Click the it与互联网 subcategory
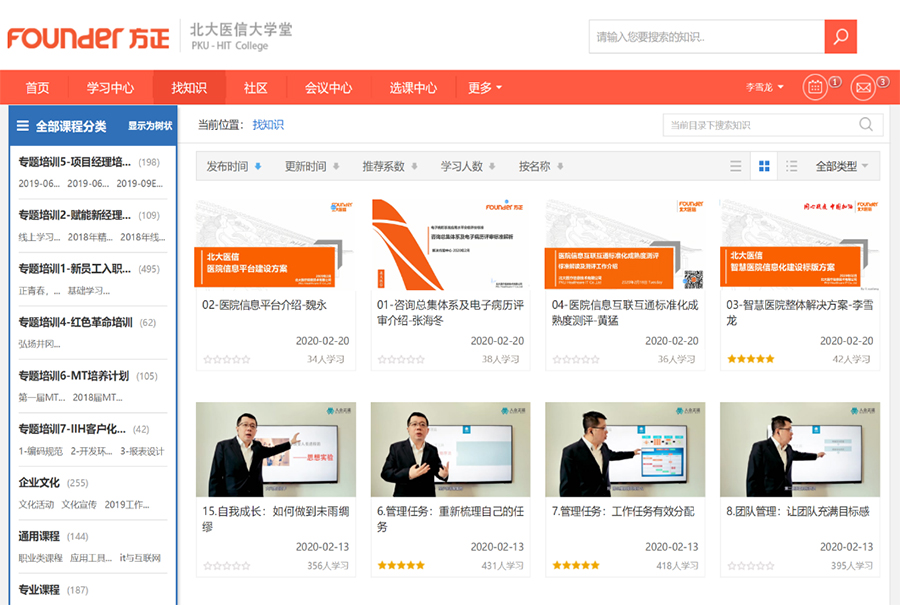This screenshot has height=605, width=900. pyautogui.click(x=140, y=558)
